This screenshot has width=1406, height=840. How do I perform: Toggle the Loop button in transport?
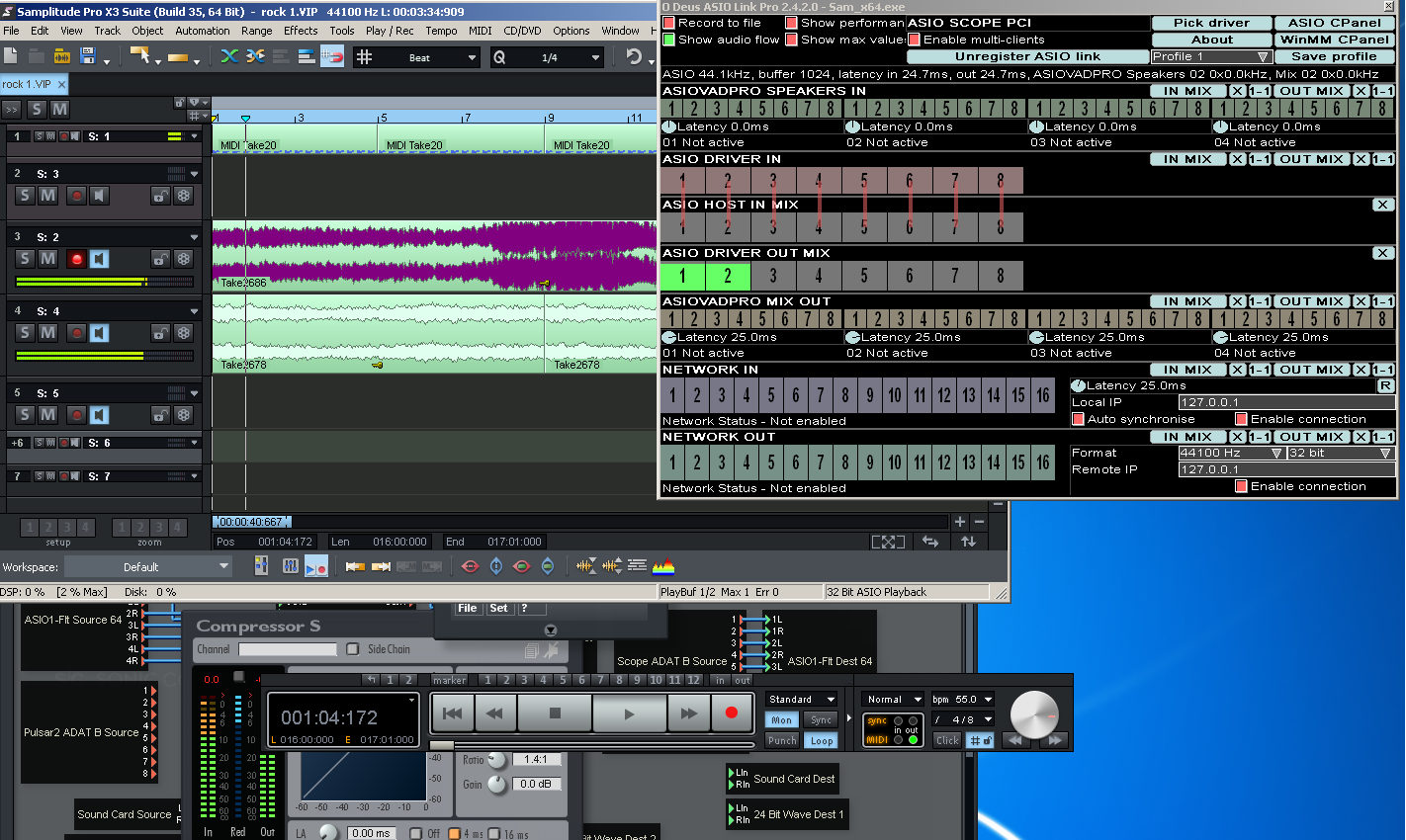(822, 740)
